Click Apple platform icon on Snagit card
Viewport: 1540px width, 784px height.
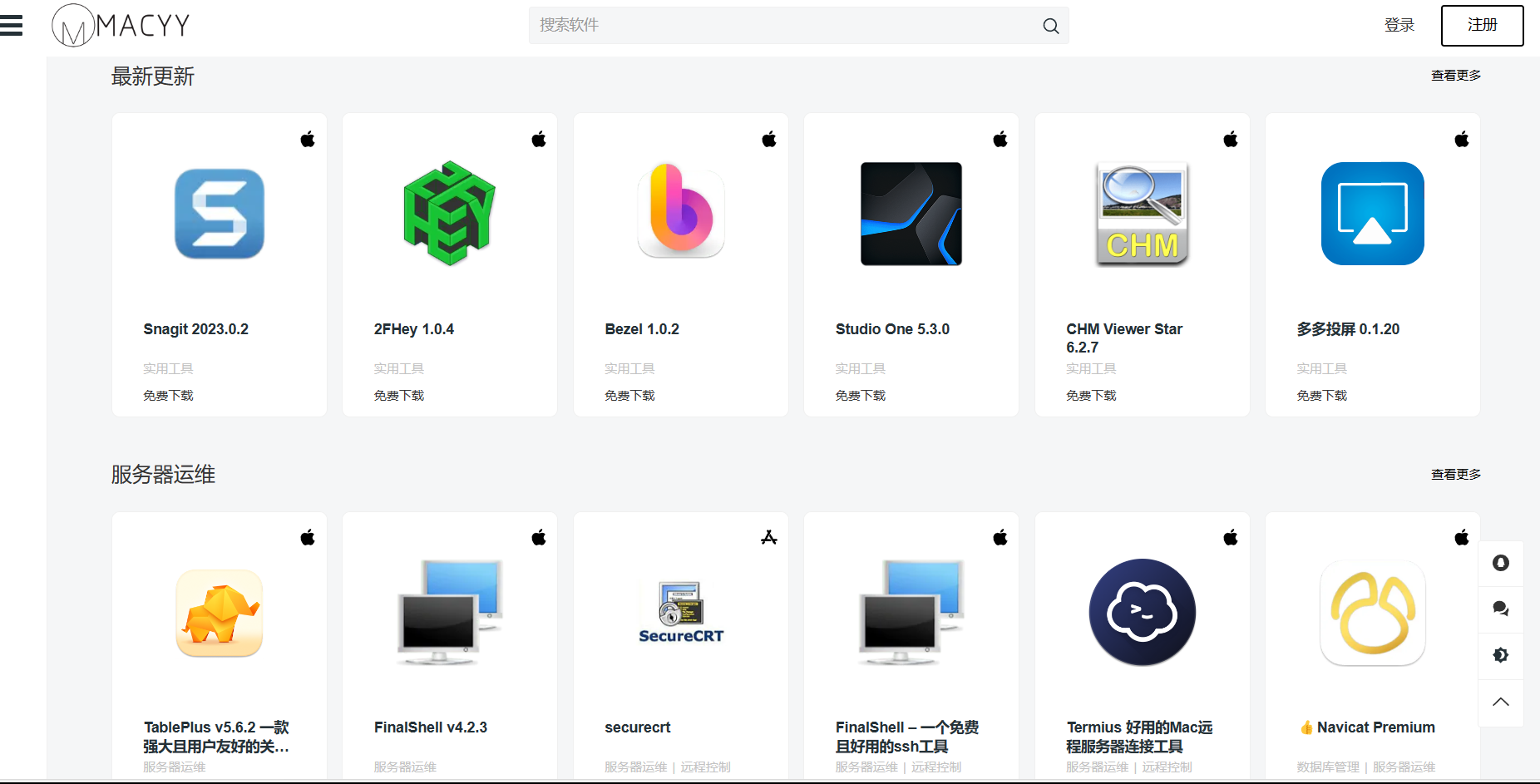click(308, 139)
